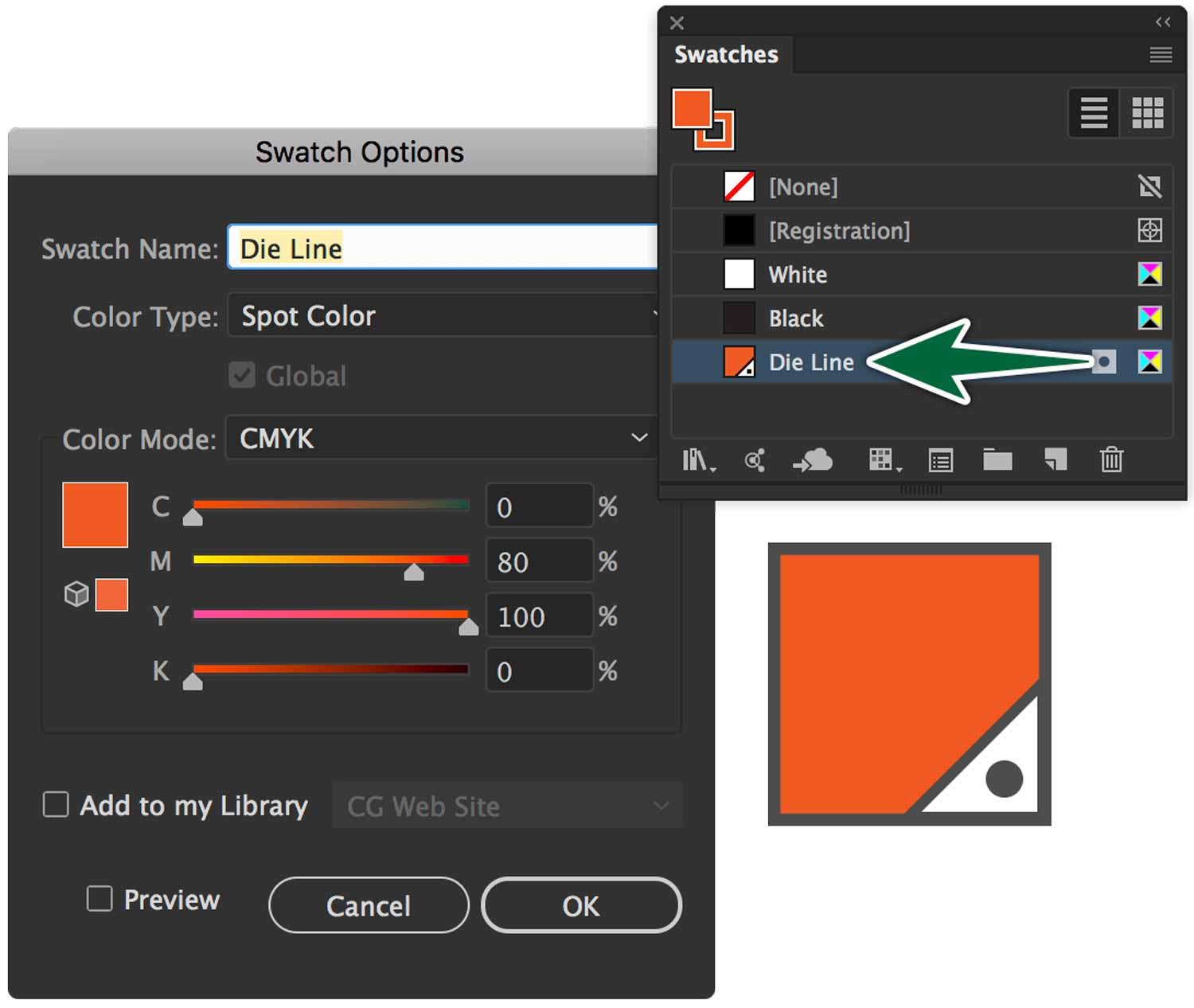
Task: Open the Swatch Libraries menu
Action: [699, 460]
